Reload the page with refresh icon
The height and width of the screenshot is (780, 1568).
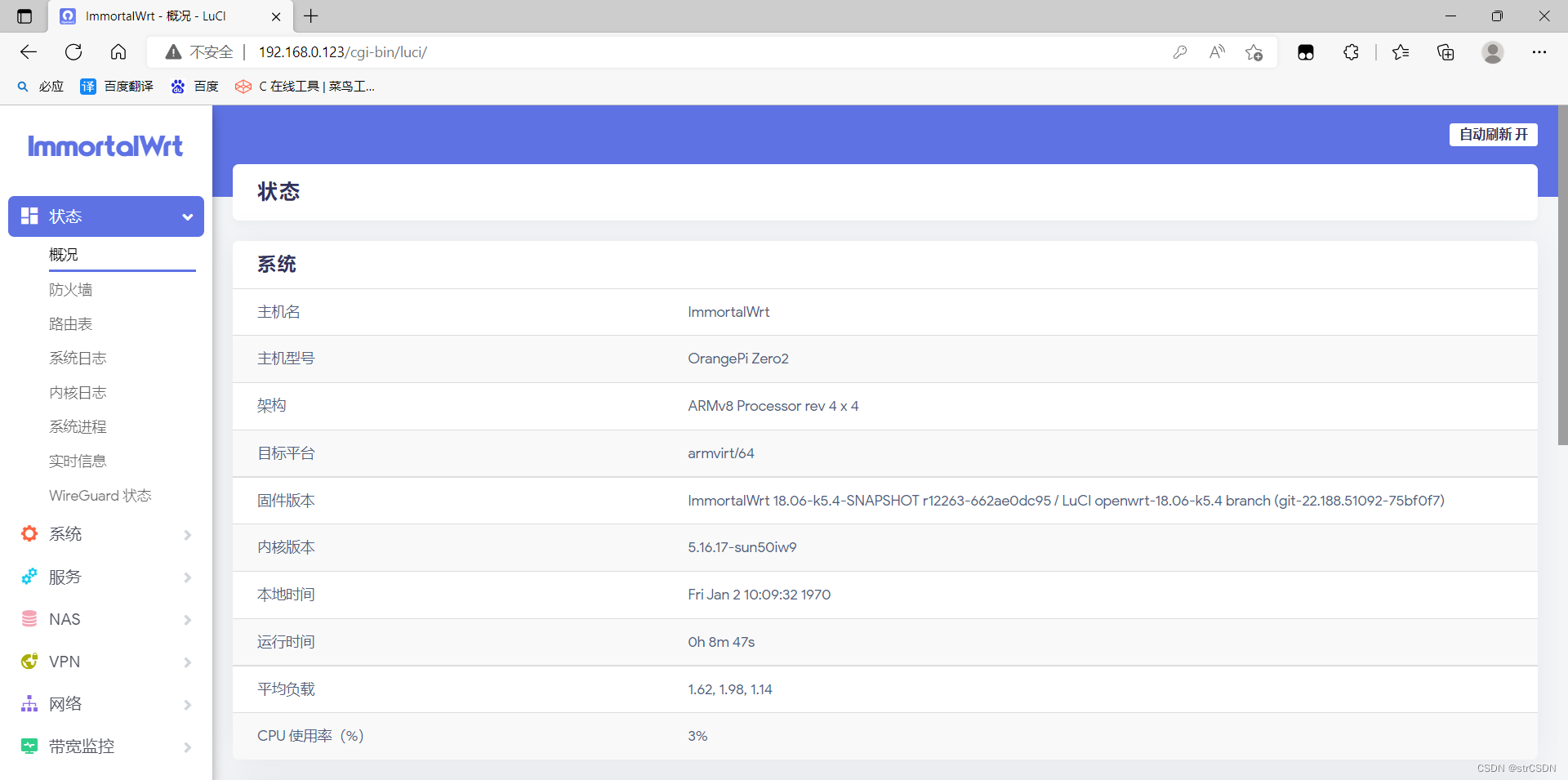coord(73,52)
